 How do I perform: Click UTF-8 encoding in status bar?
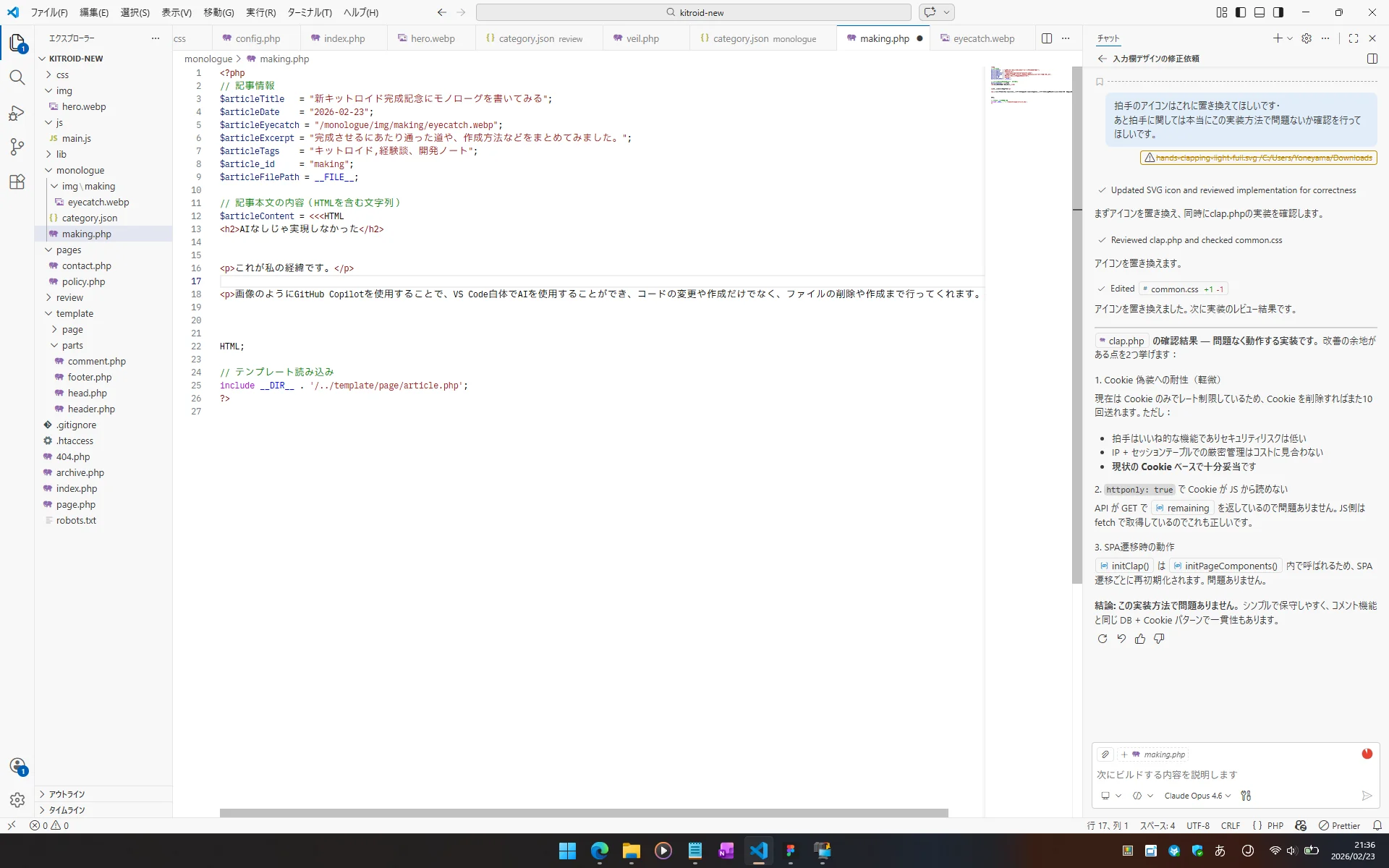point(1199,825)
